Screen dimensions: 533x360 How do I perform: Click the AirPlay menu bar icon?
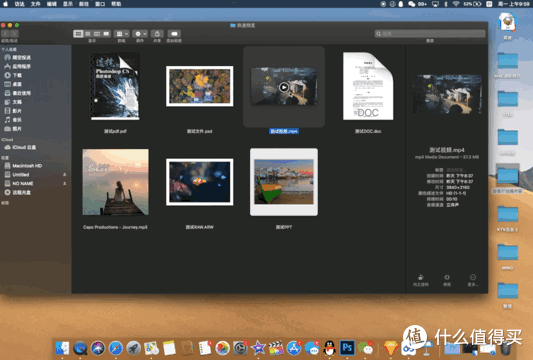click(x=435, y=4)
